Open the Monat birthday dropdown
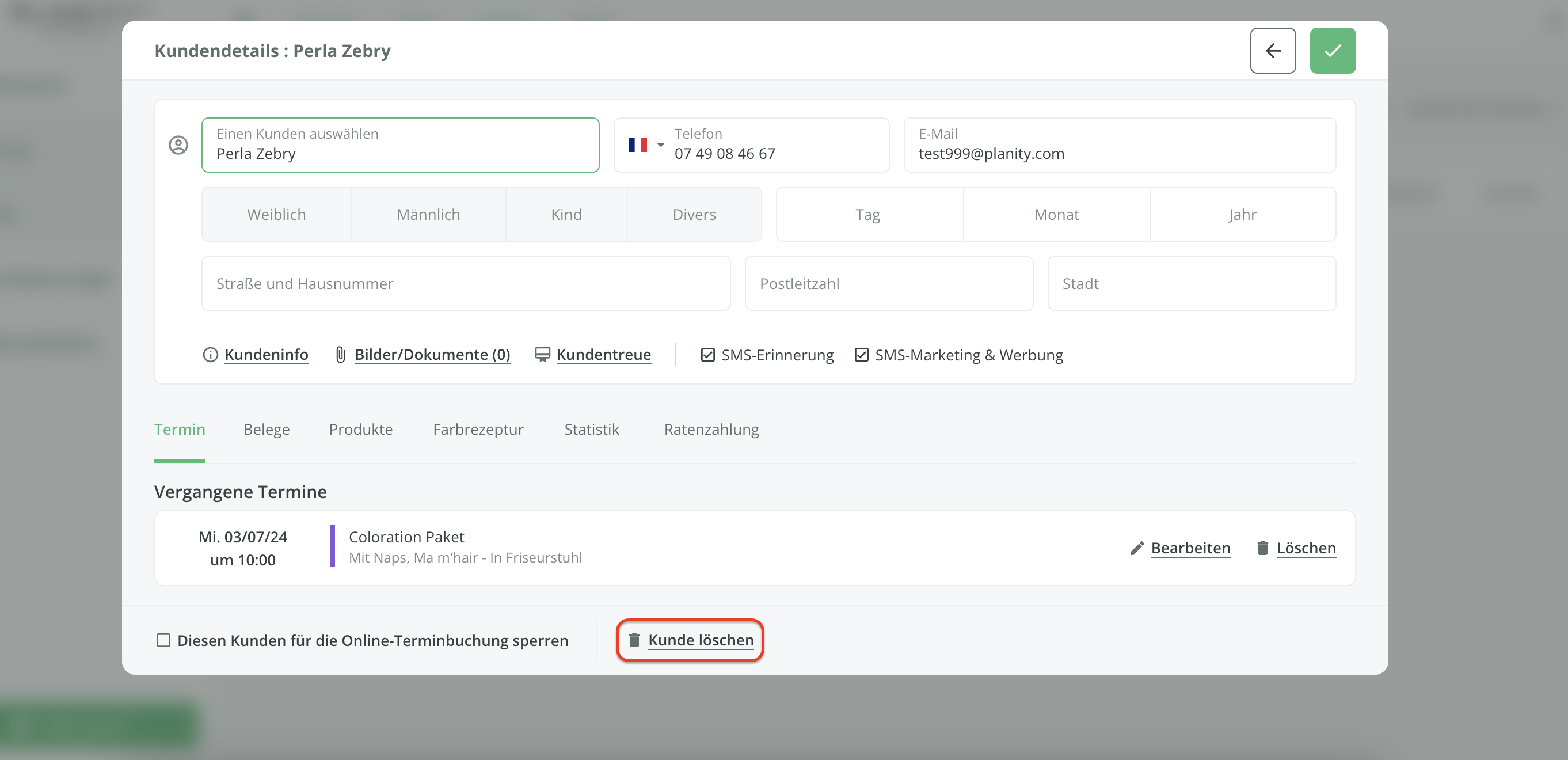This screenshot has height=760, width=1568. pyautogui.click(x=1056, y=214)
